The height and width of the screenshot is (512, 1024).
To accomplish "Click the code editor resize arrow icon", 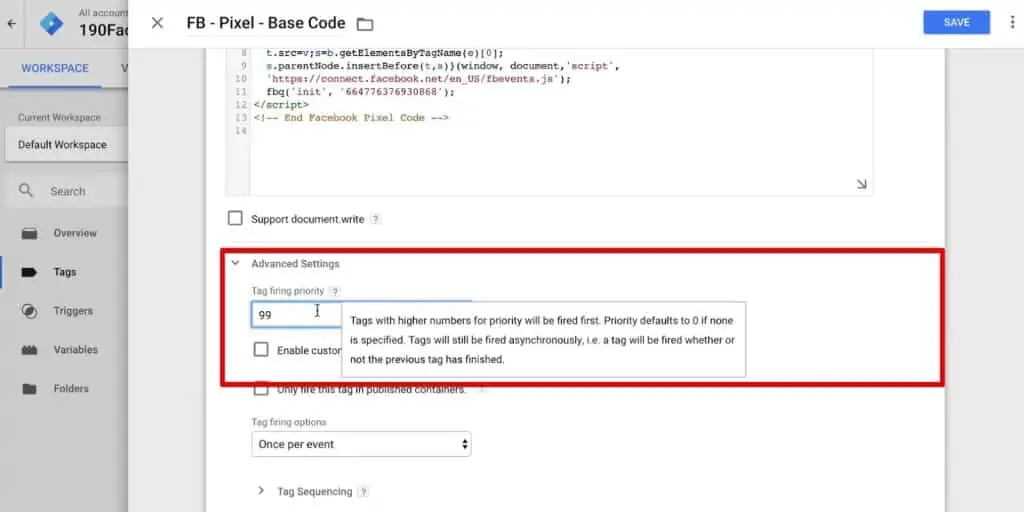I will [x=861, y=184].
